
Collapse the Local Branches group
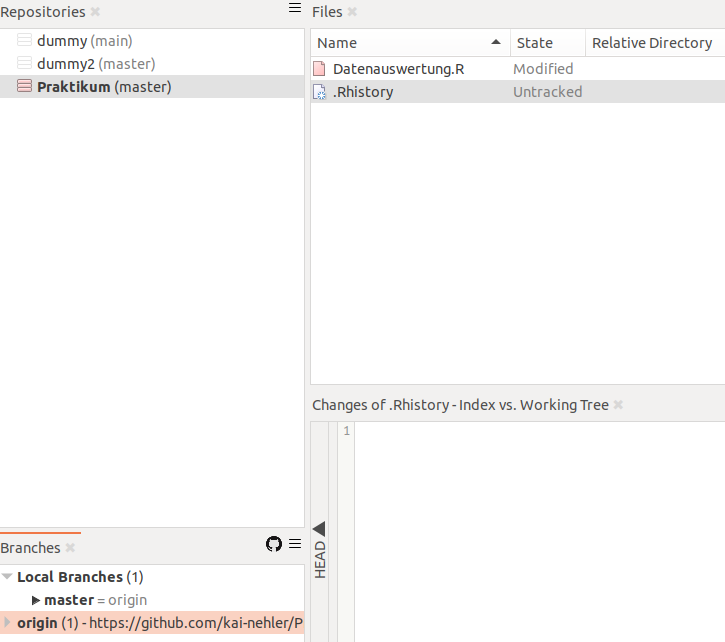(x=7, y=577)
